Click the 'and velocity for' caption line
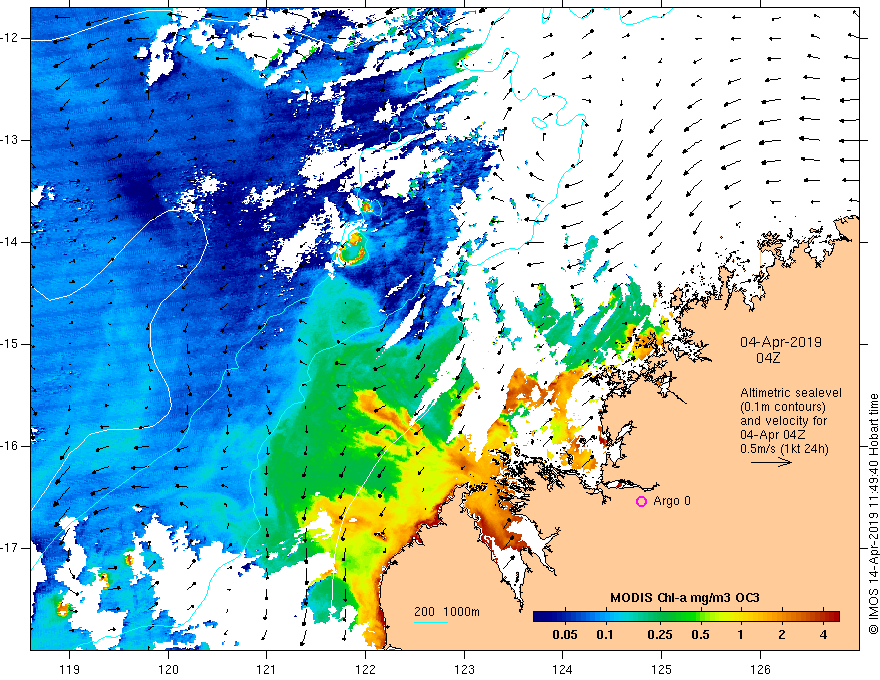 [783, 421]
